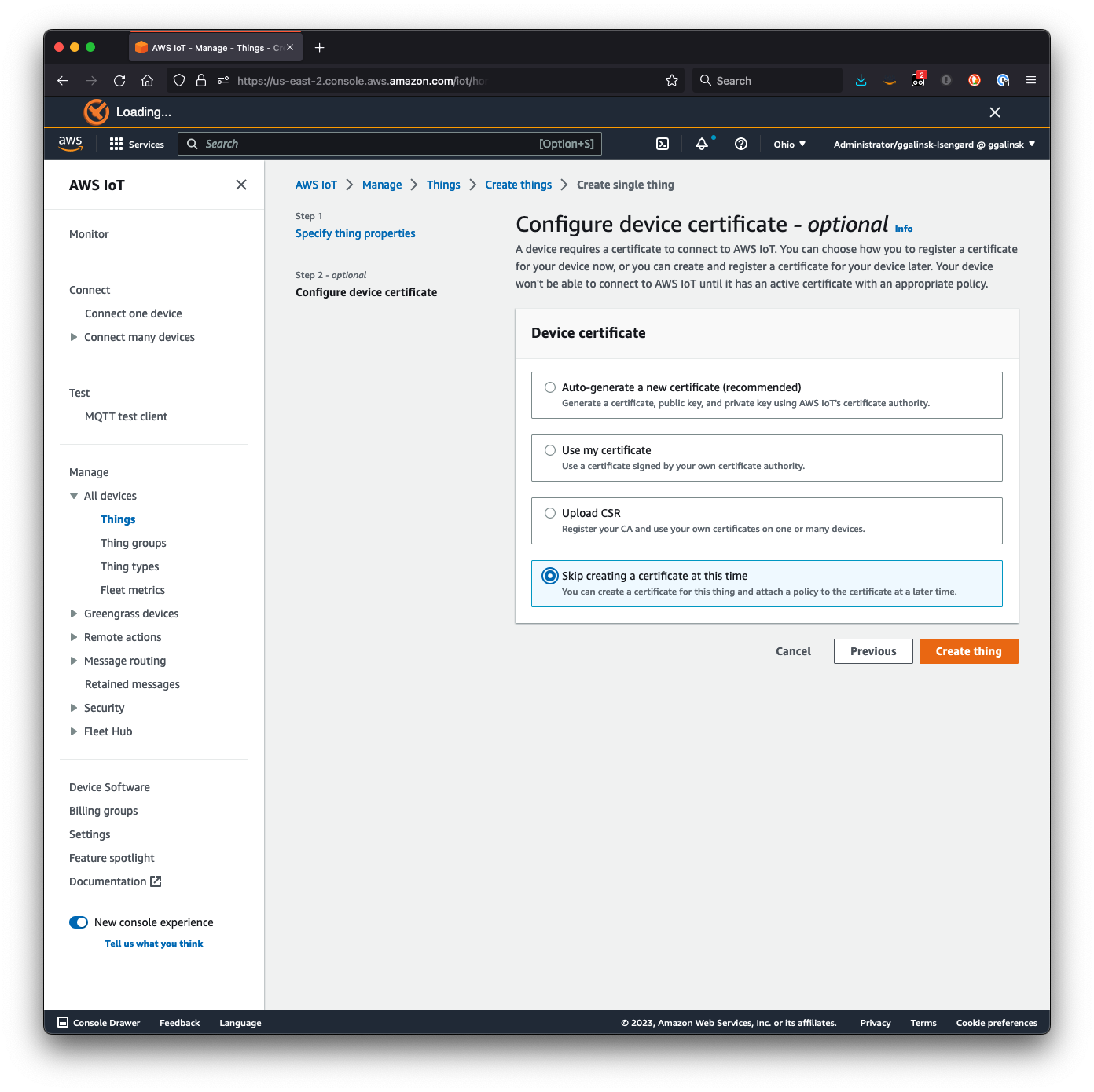
Task: Click the site security lock icon
Action: (201, 80)
